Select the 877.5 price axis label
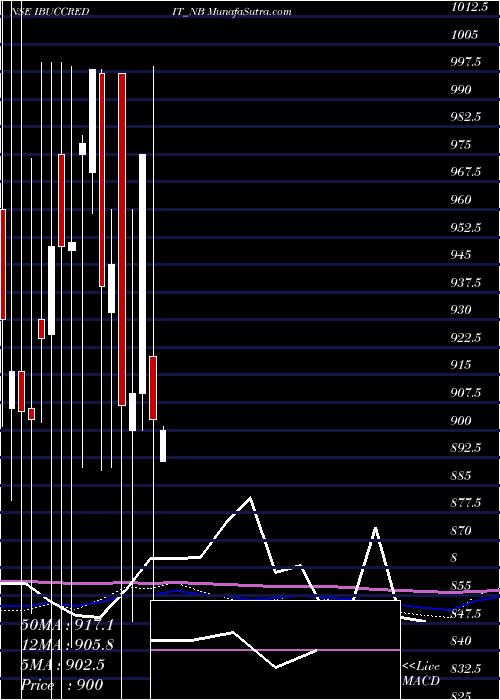This screenshot has width=500, height=700. point(467,503)
